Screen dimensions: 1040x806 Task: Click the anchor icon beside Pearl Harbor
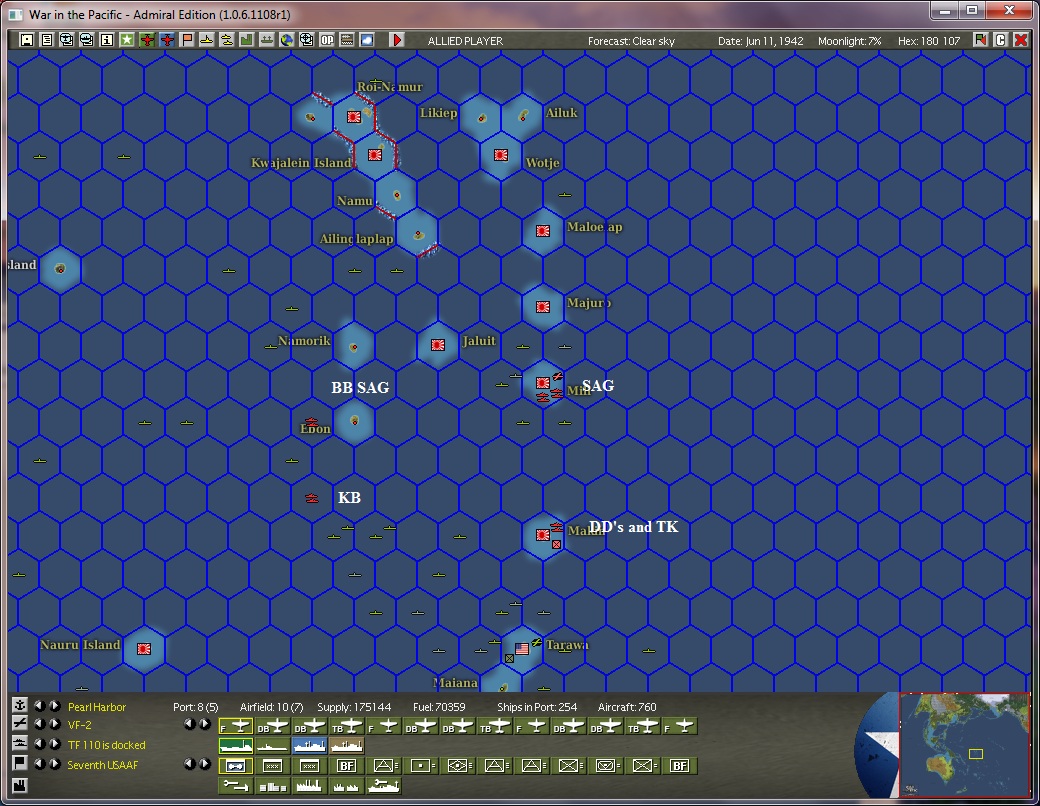(x=20, y=706)
